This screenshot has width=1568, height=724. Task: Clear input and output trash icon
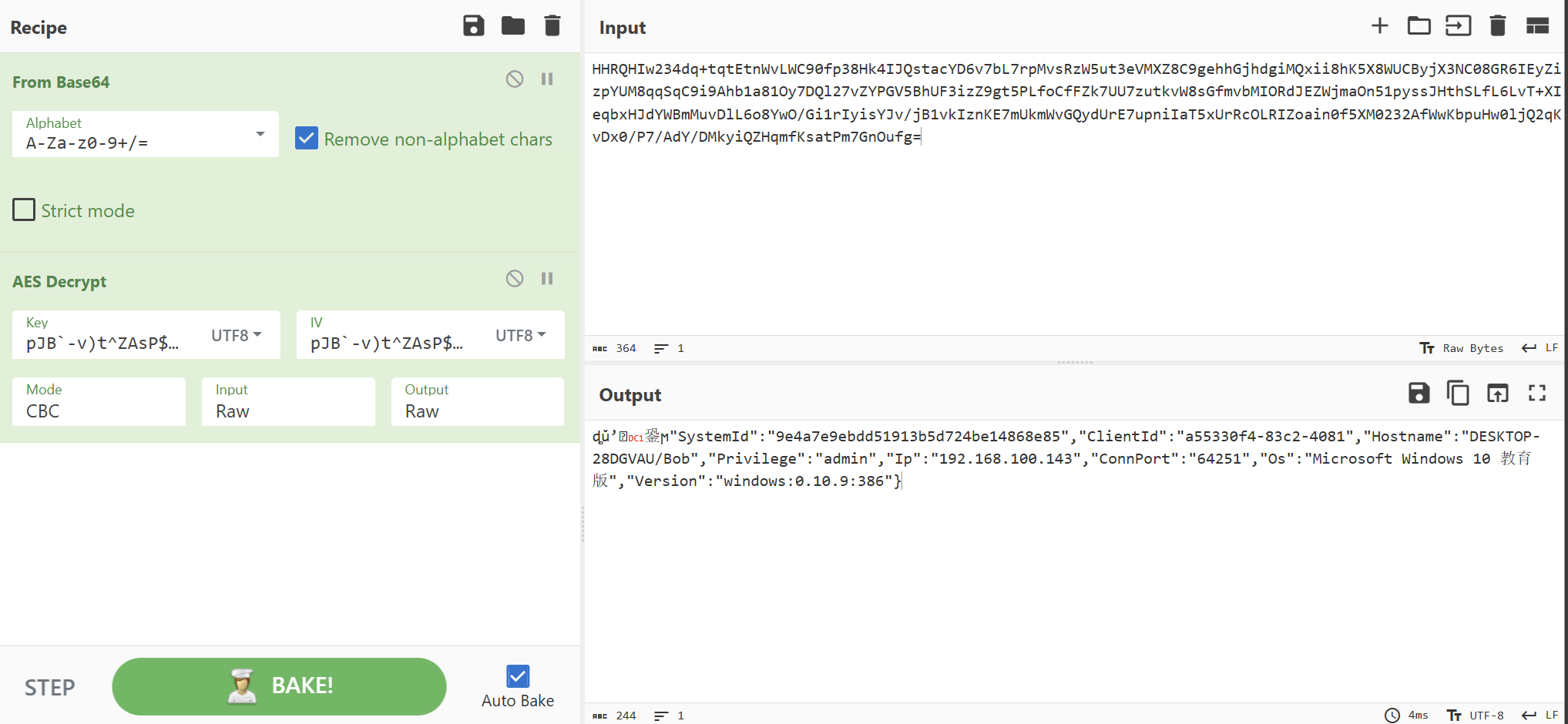coord(1498,25)
